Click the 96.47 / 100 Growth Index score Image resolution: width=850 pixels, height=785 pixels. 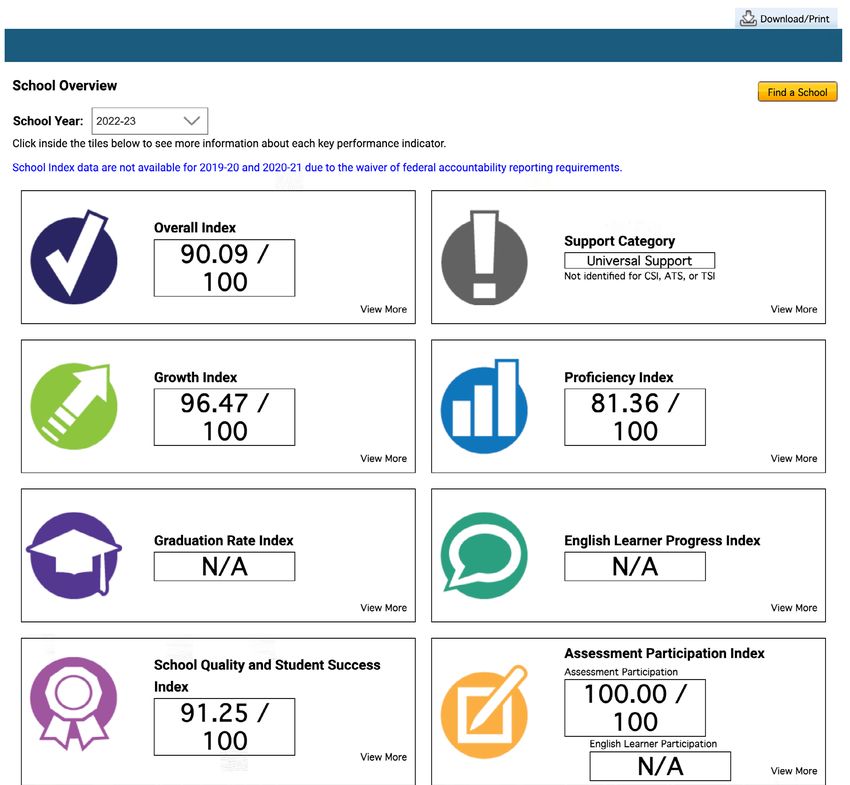(224, 417)
